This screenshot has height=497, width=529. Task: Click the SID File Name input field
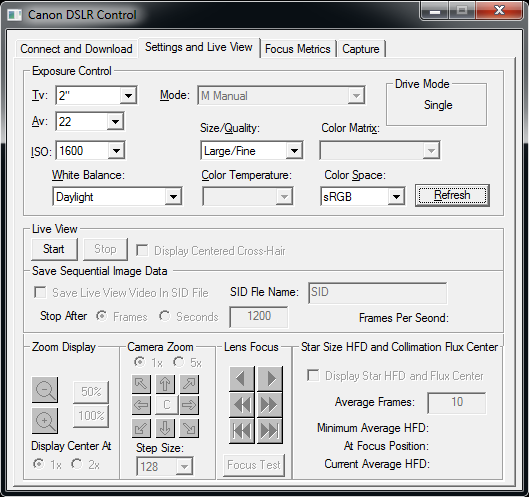tap(378, 293)
